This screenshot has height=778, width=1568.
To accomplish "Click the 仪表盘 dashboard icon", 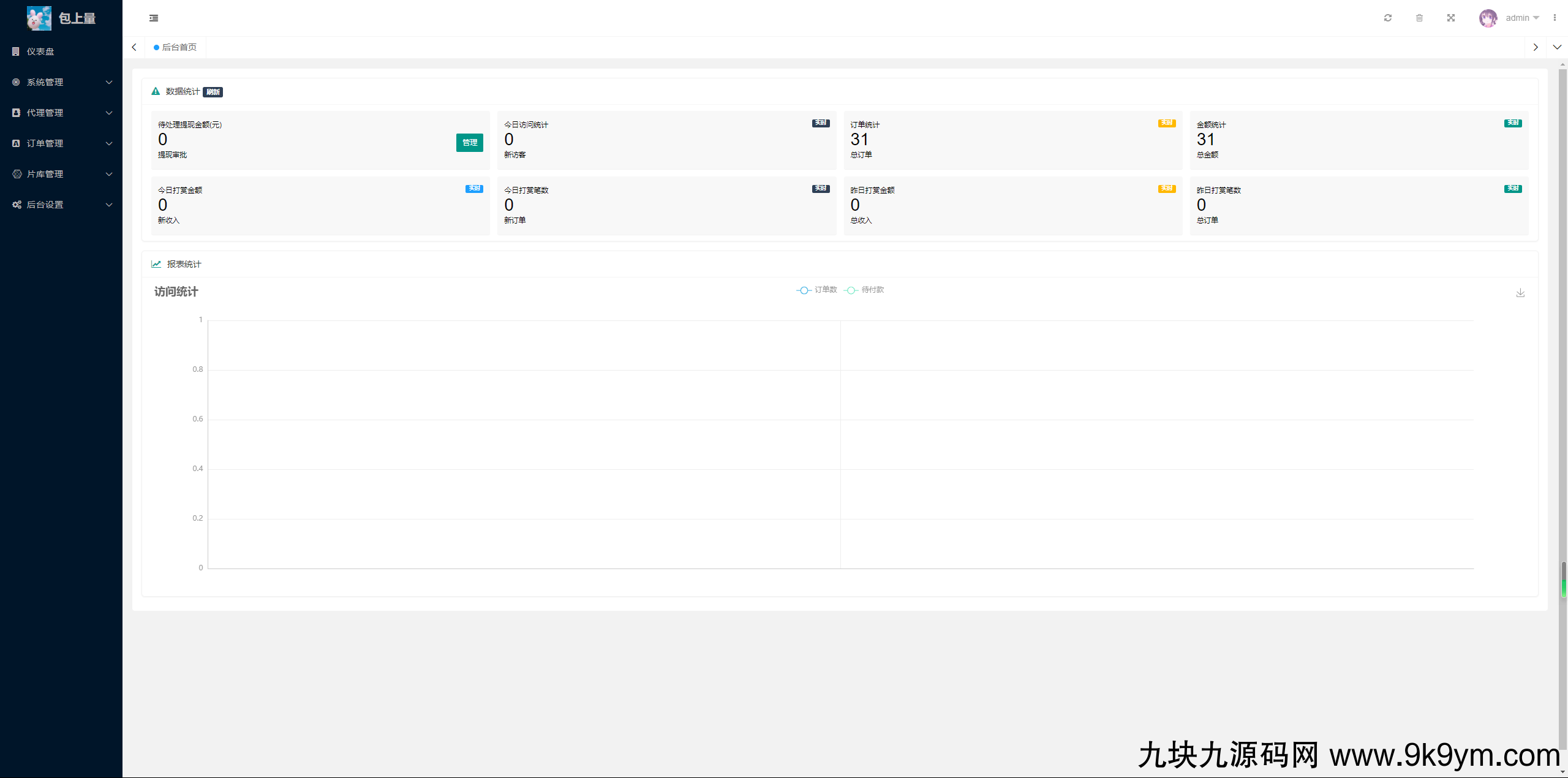I will click(16, 51).
